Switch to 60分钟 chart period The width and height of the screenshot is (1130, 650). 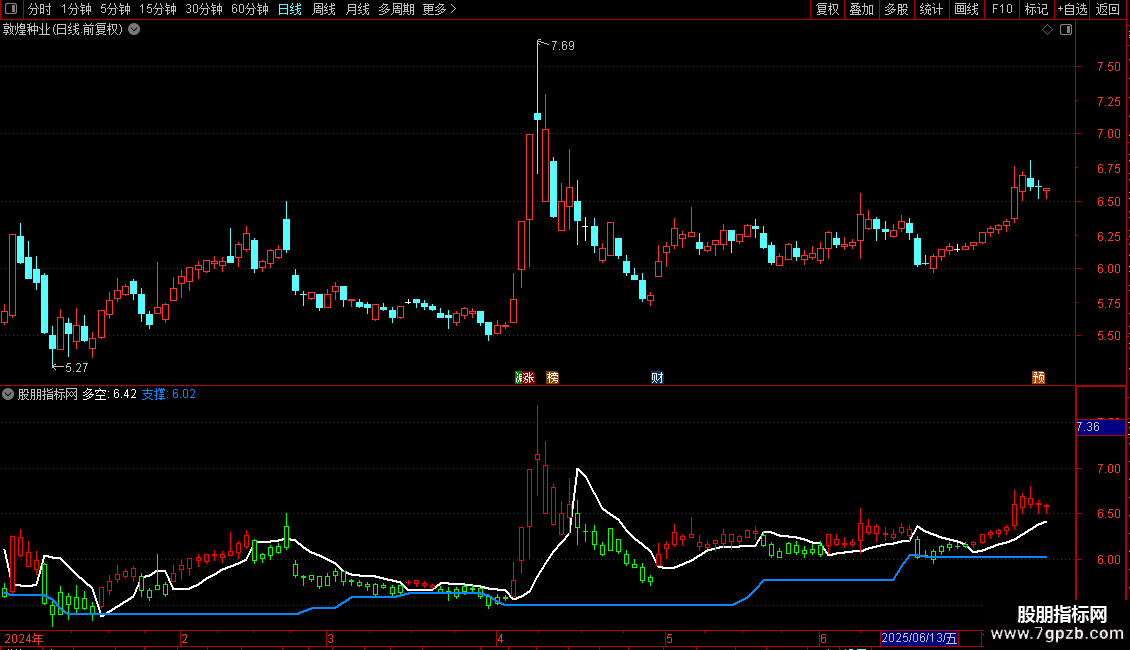(x=249, y=9)
